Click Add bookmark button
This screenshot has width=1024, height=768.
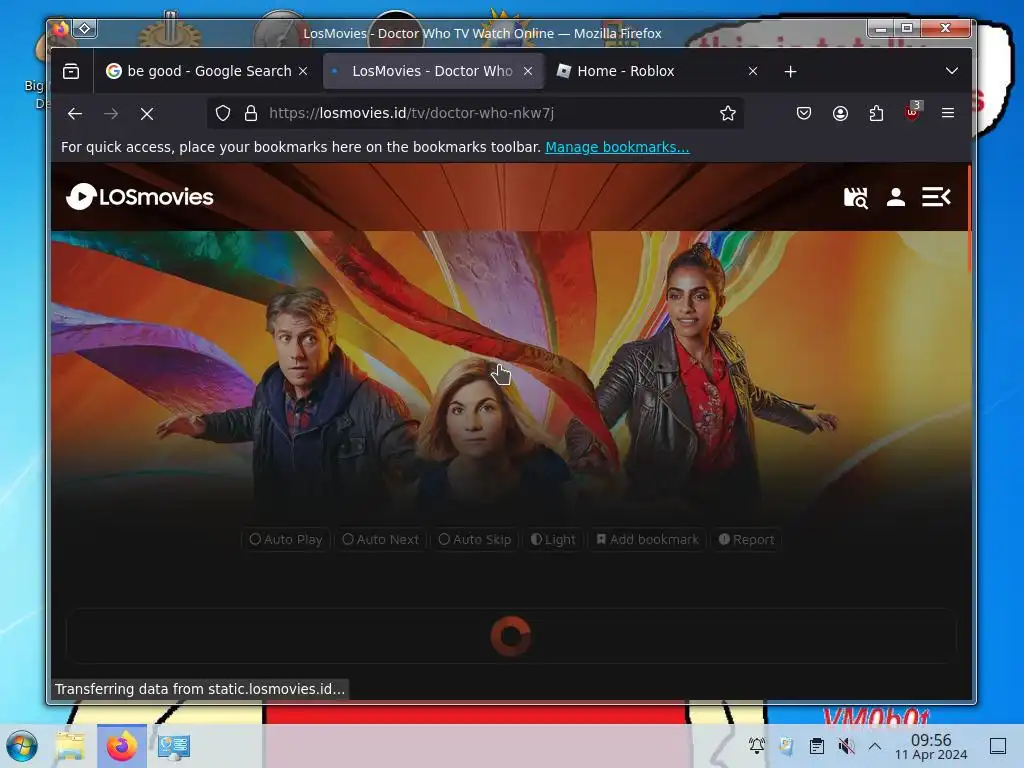coord(647,539)
